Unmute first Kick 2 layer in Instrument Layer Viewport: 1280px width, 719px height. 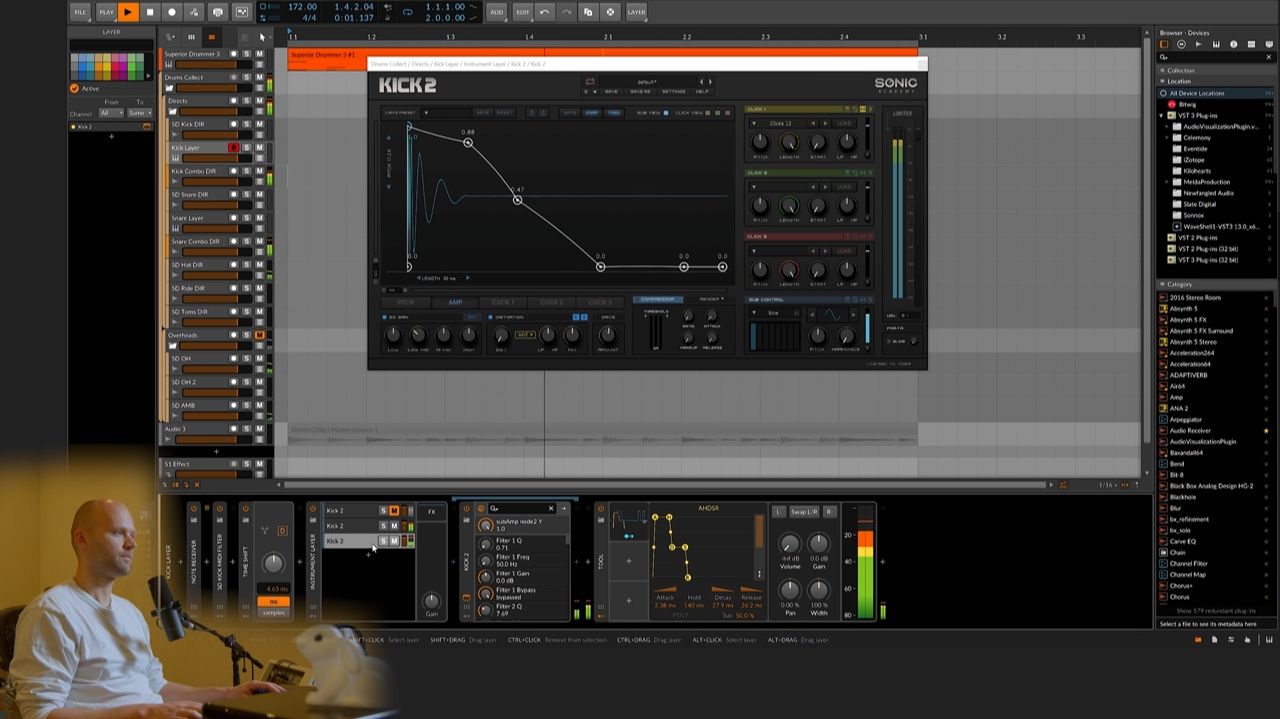coord(394,511)
